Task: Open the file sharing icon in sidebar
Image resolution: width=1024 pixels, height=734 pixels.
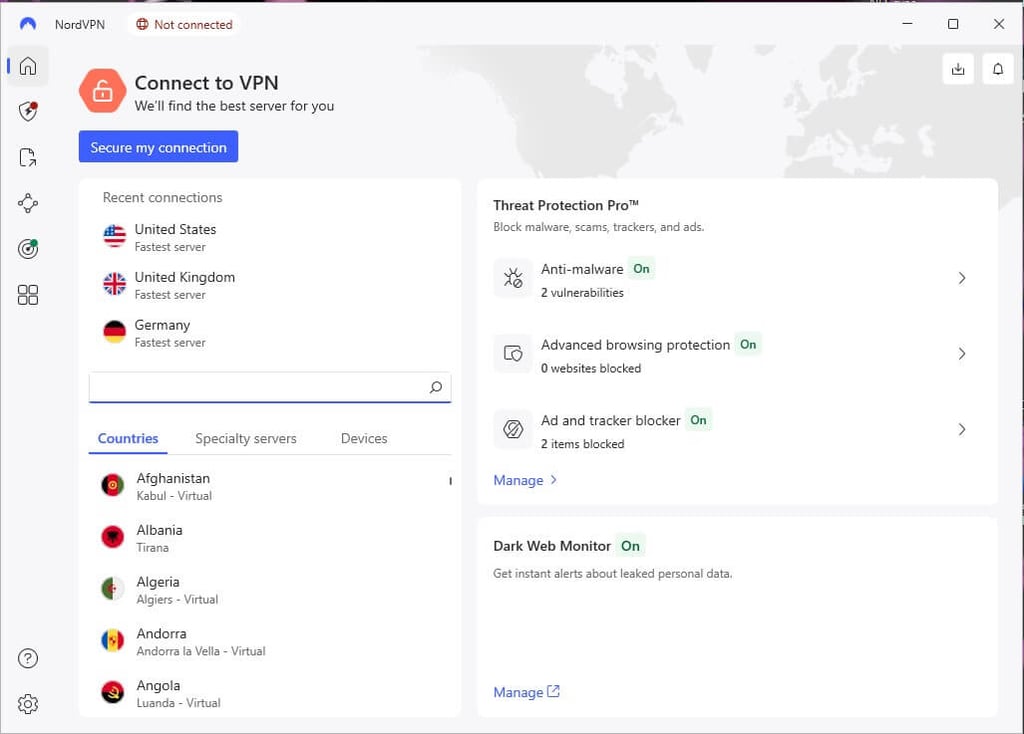Action: click(x=28, y=157)
